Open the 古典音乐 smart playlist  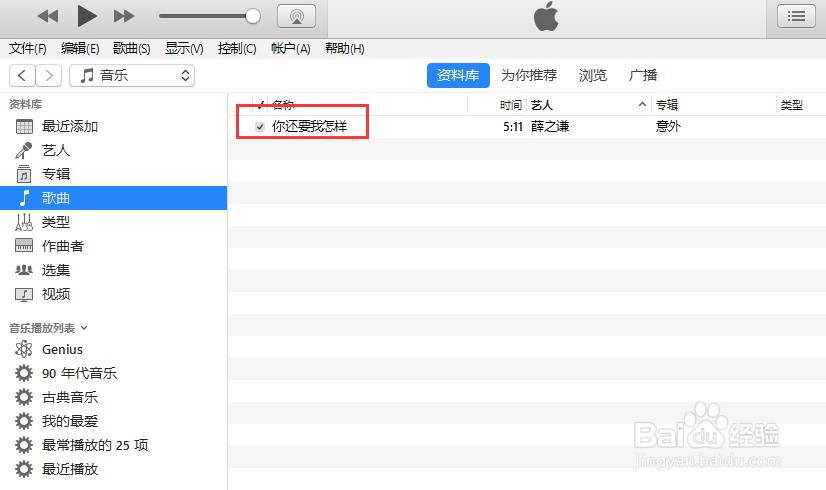(x=113, y=397)
